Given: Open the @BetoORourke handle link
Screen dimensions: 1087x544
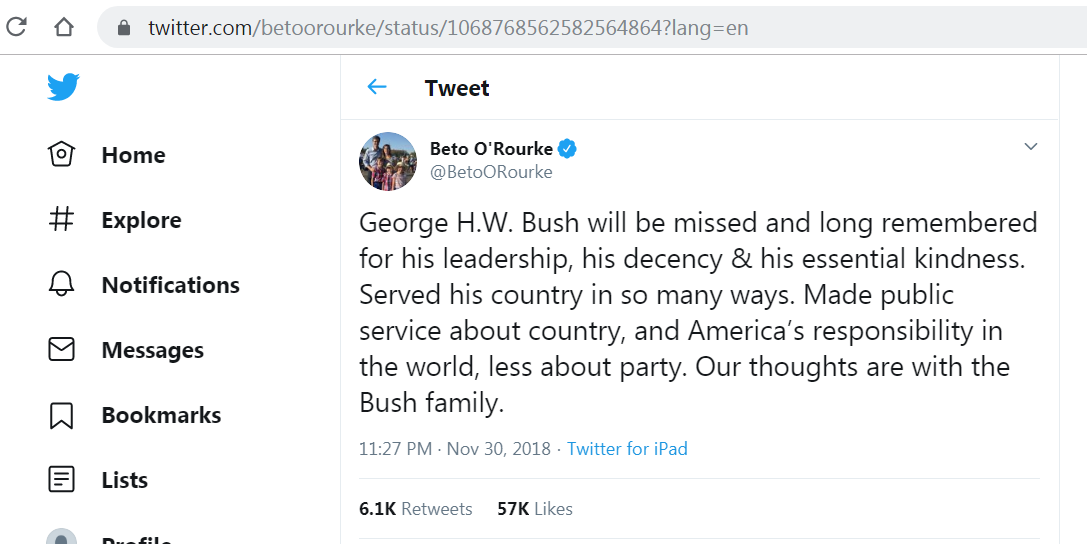Looking at the screenshot, I should (491, 172).
